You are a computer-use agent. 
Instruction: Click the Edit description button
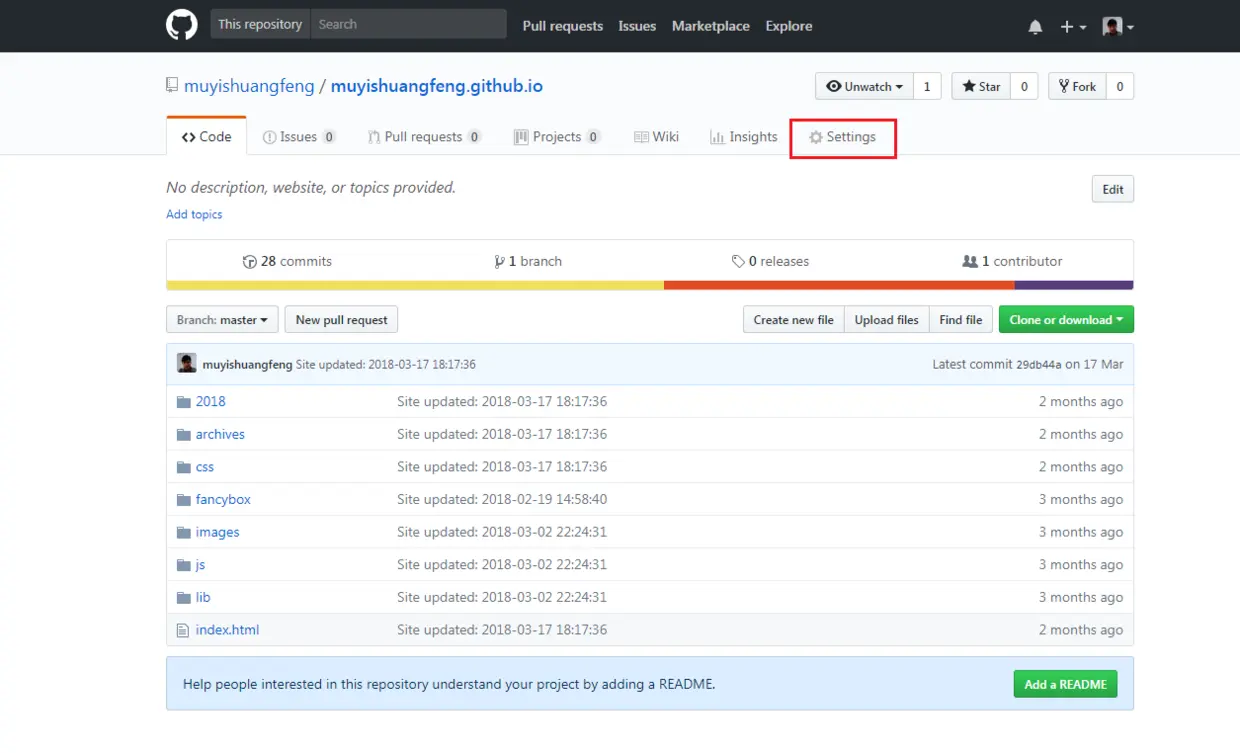[1113, 189]
